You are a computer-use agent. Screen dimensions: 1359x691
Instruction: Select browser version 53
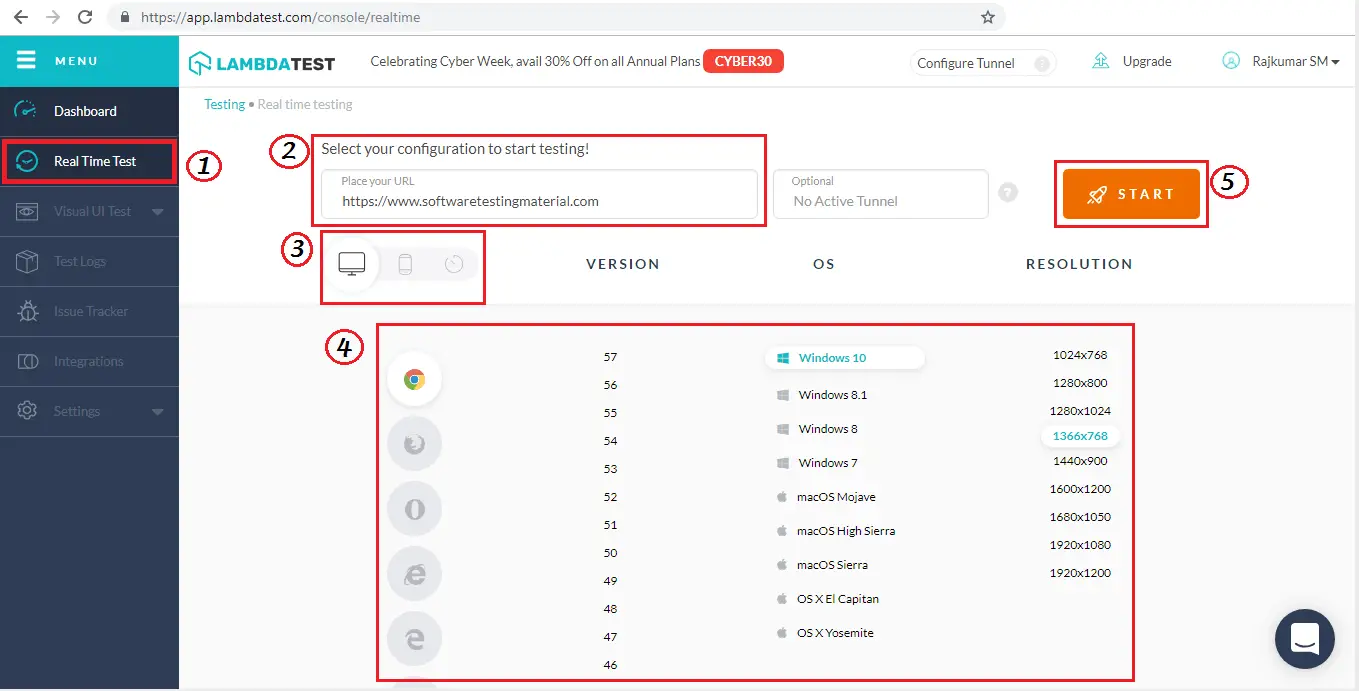point(611,469)
